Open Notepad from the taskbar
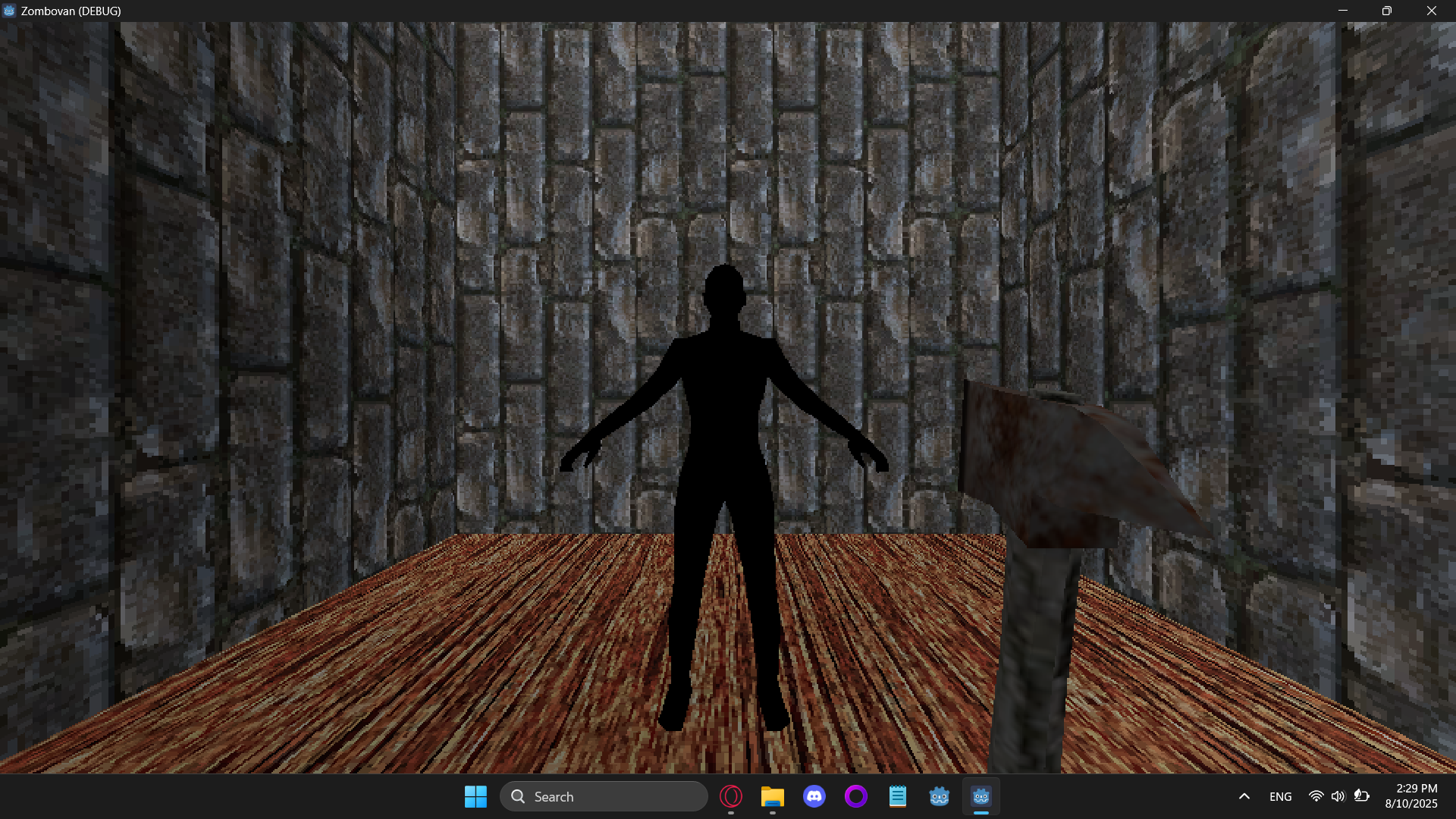Screen dimensions: 1456x819 tap(897, 796)
